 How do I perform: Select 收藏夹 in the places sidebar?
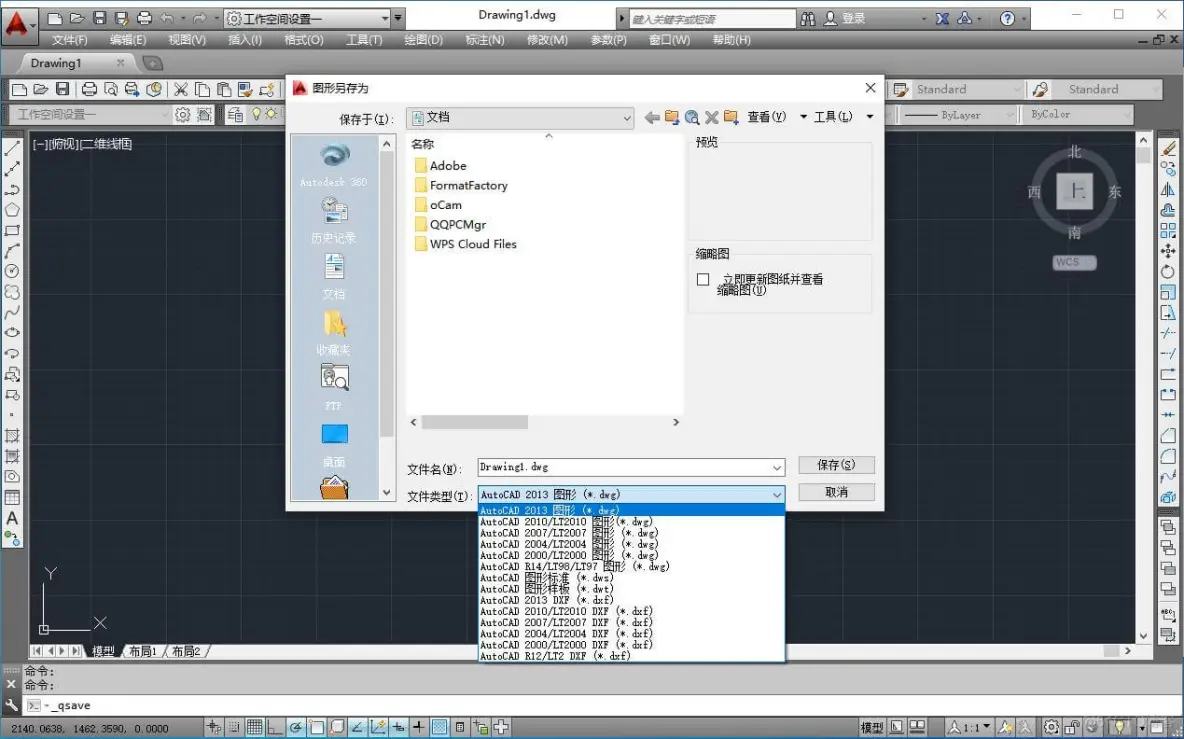(x=334, y=332)
